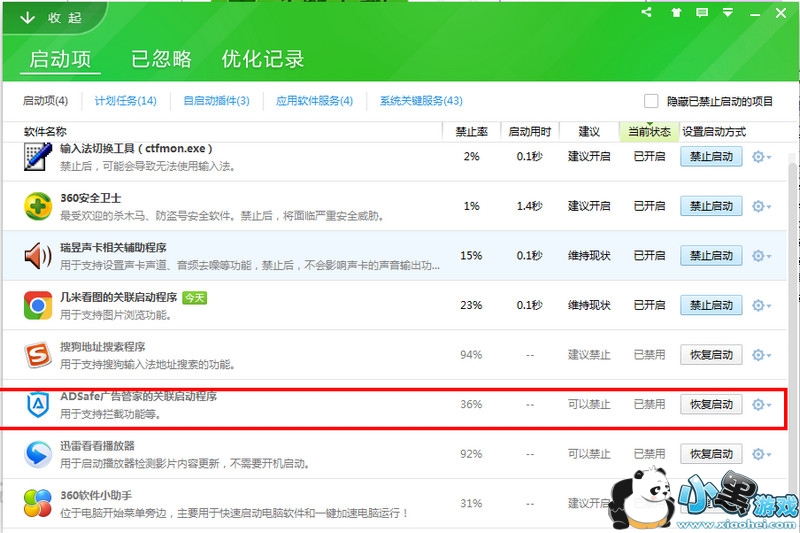800x533 pixels.
Task: Click the 迅雷看看播放器 icon
Action: (38, 454)
